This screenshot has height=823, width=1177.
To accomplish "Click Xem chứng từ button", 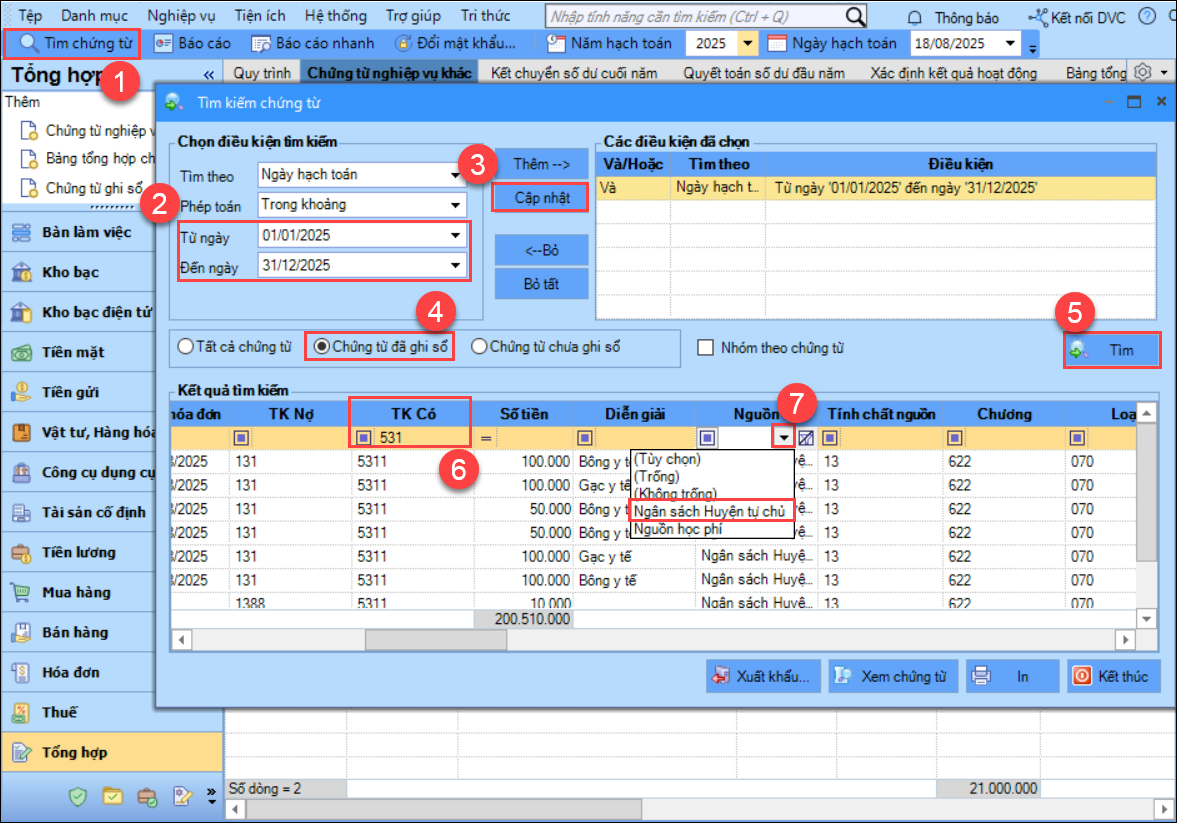I will 893,677.
